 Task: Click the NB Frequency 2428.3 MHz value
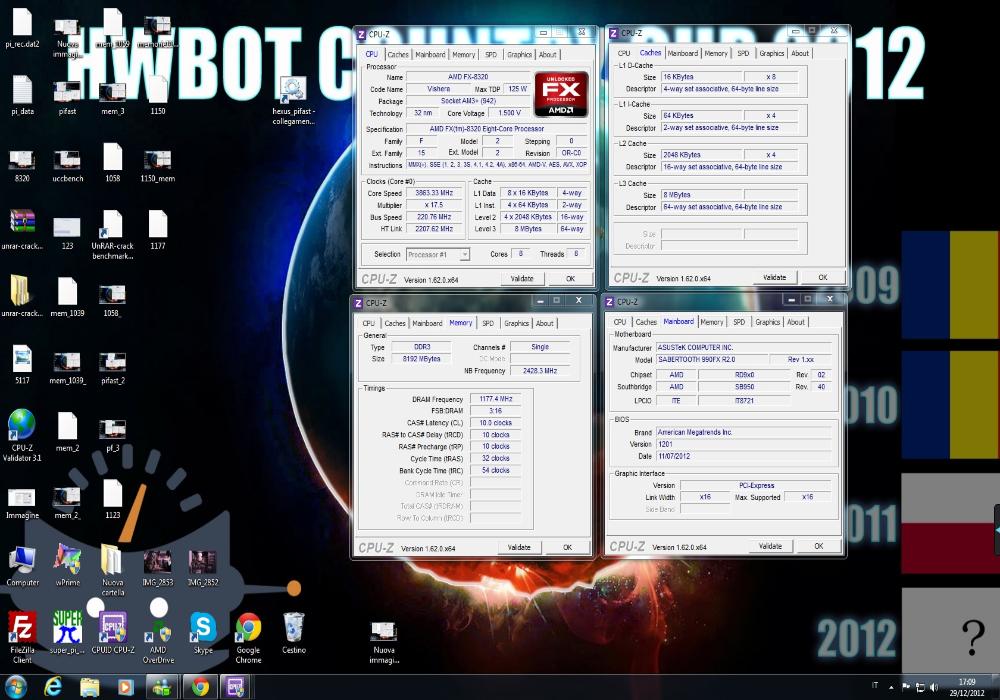pyautogui.click(x=540, y=370)
